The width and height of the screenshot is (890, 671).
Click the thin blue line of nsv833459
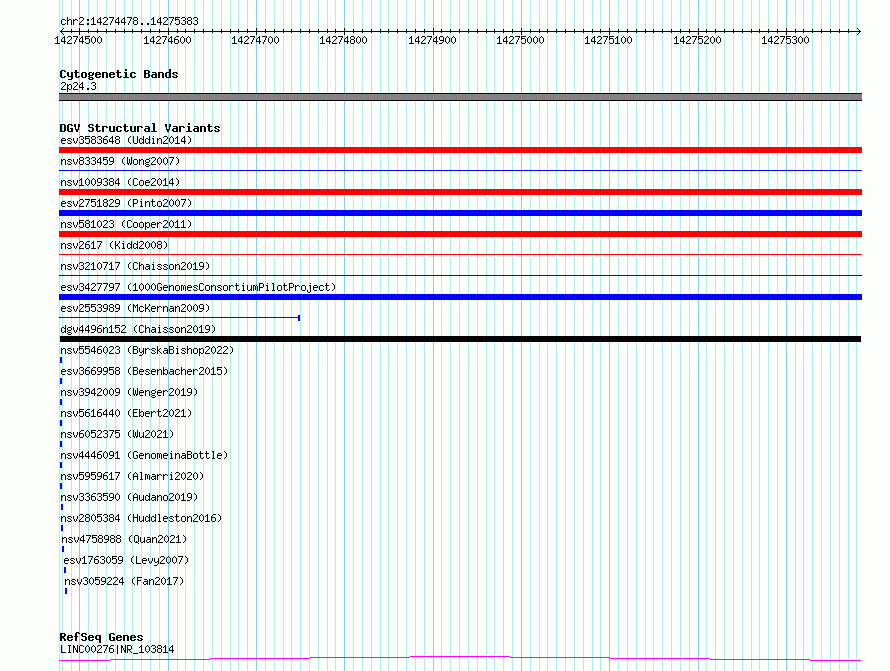pos(460,170)
